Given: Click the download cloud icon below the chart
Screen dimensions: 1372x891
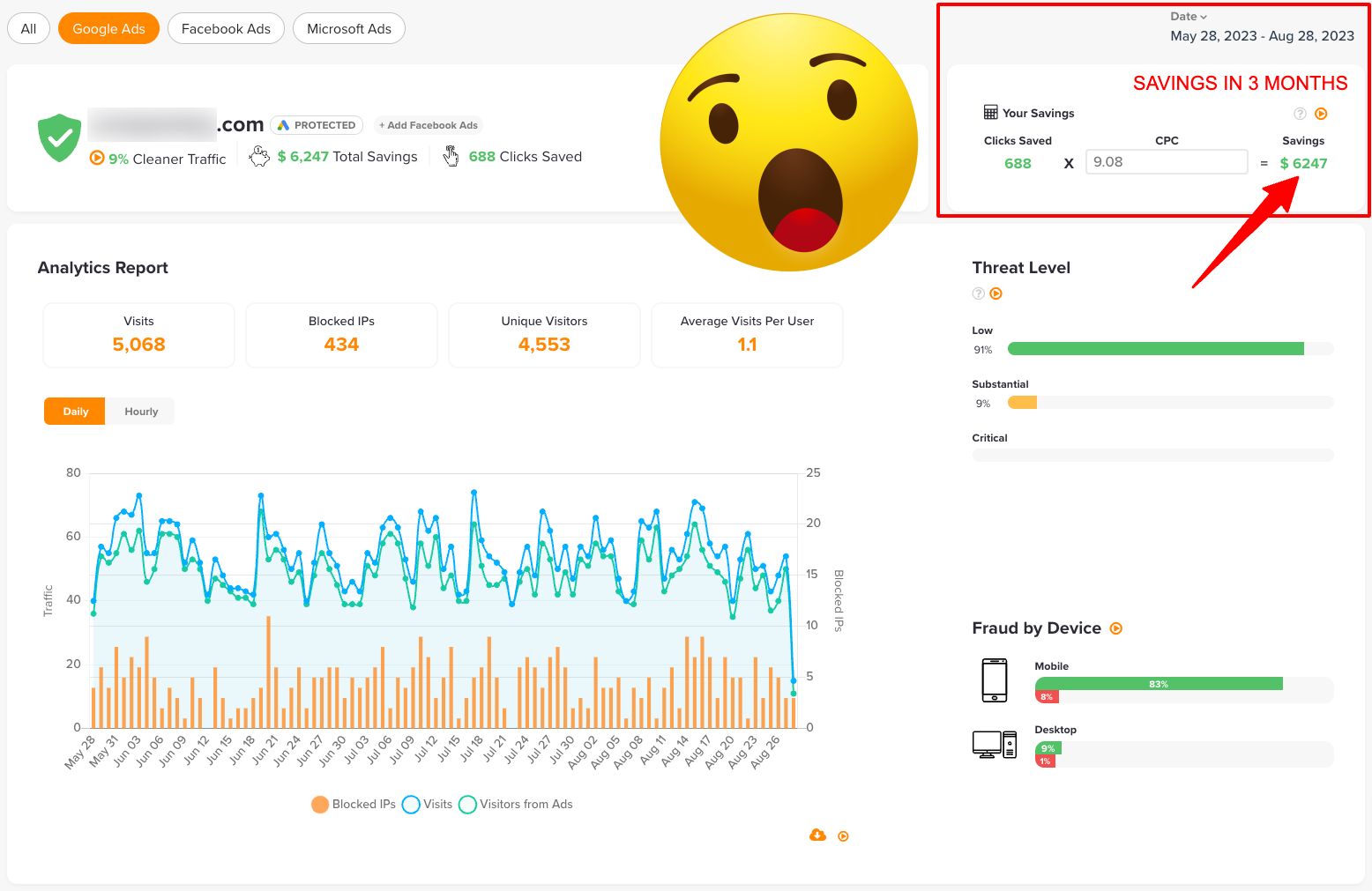Looking at the screenshot, I should (816, 835).
